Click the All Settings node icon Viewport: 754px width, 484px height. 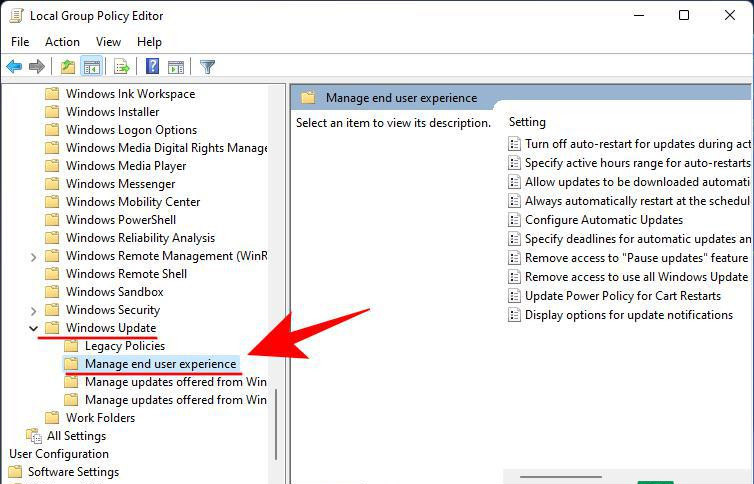coord(34,436)
